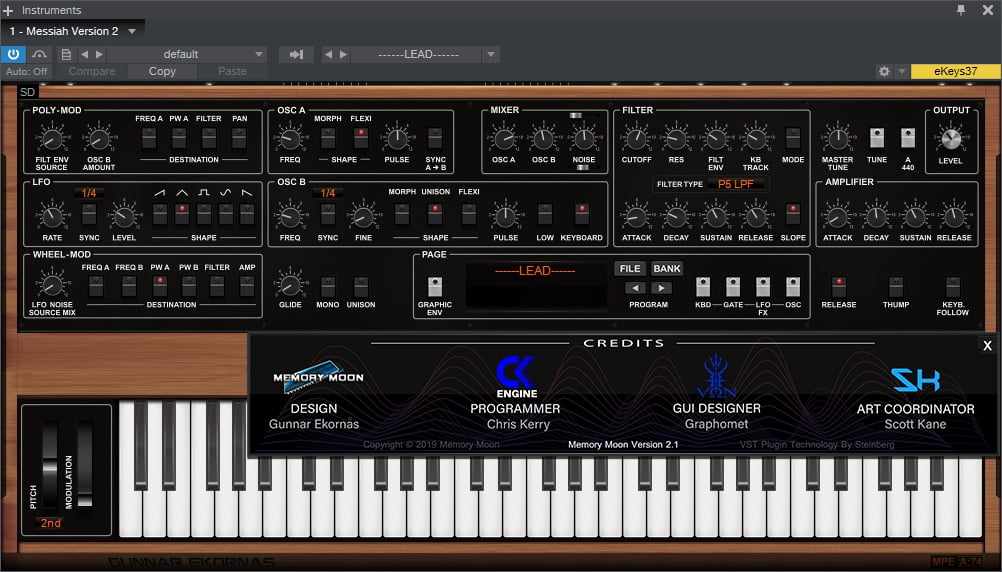The height and width of the screenshot is (572, 1002).
Task: Click the THUMP button
Action: [896, 286]
